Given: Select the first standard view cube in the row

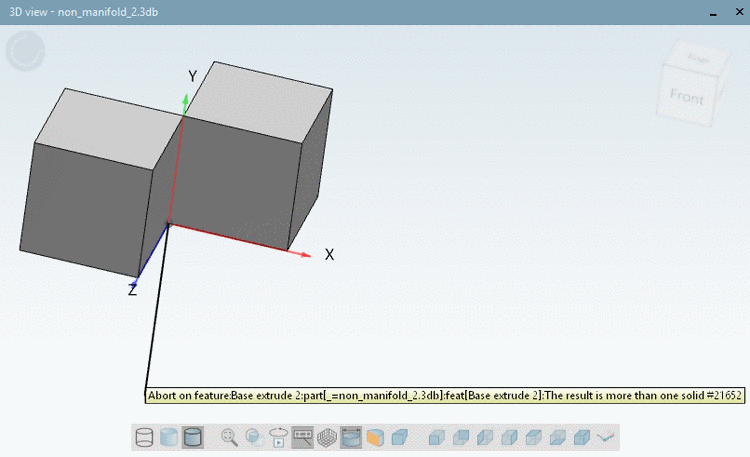Looking at the screenshot, I should (x=436, y=437).
